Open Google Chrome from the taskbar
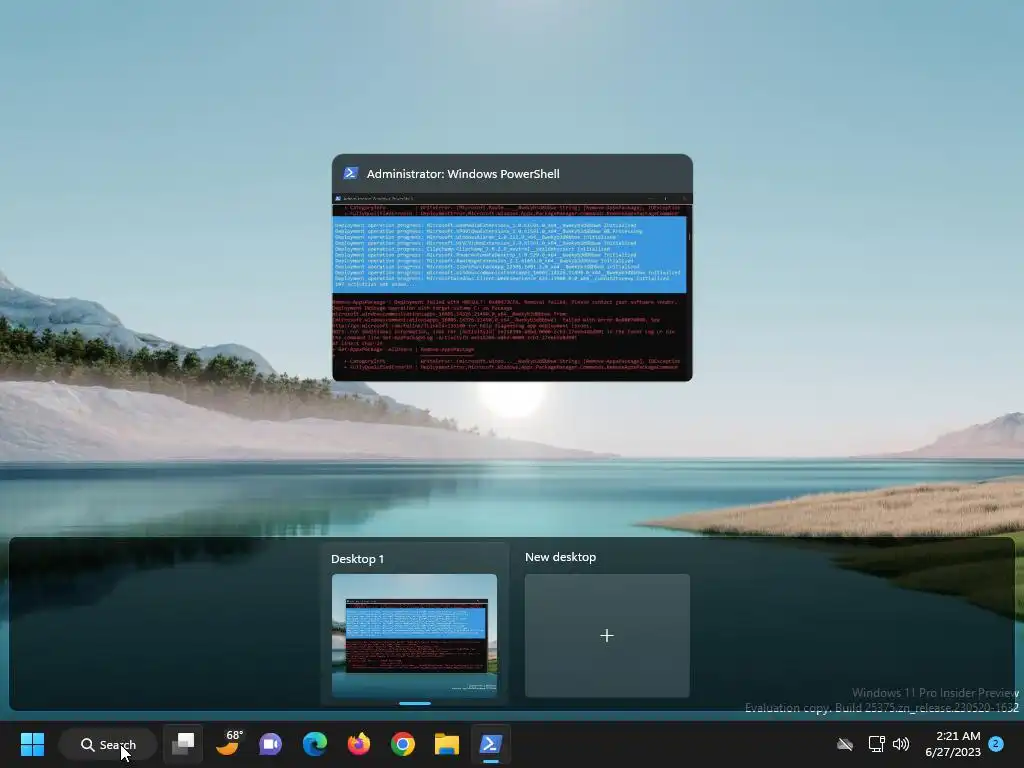Image resolution: width=1024 pixels, height=768 pixels. pos(403,744)
